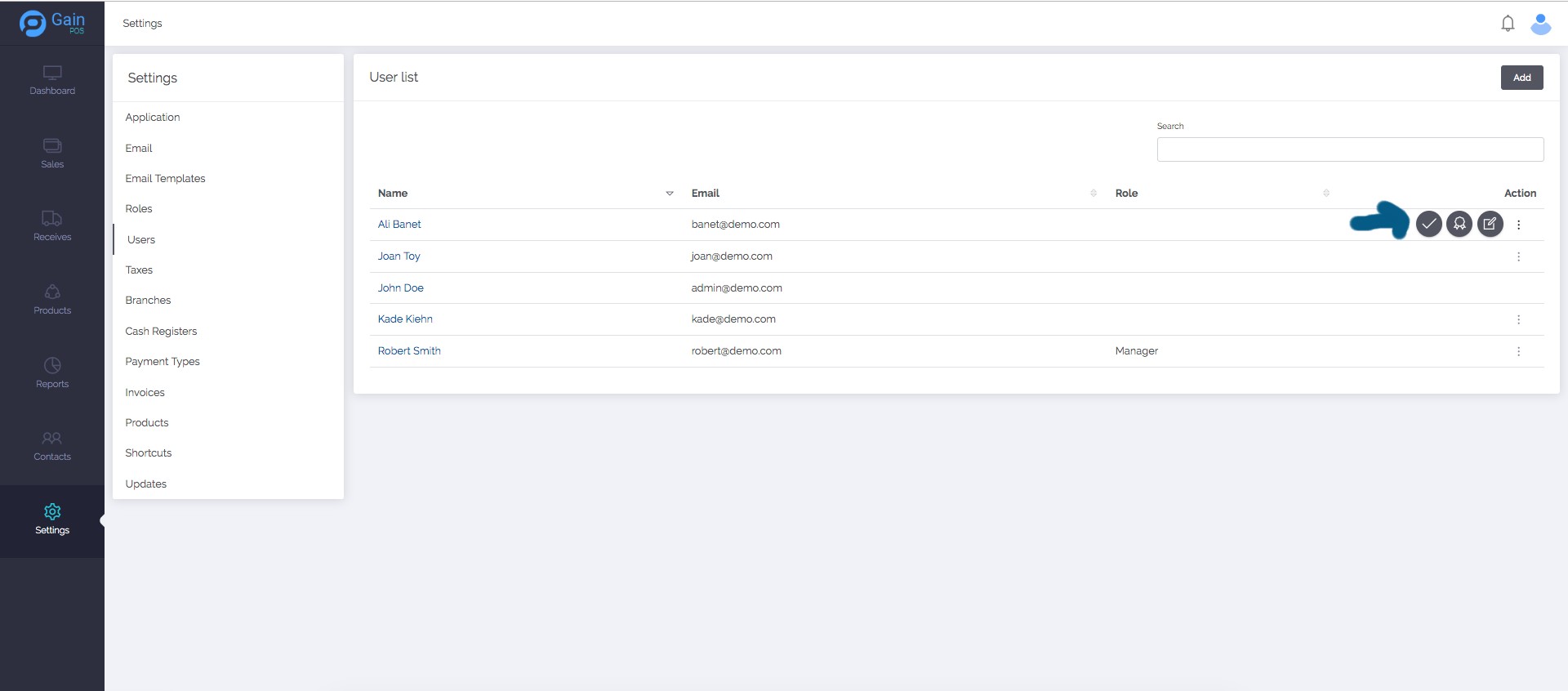Open the three-dot menu for Joan Toy
Image resolution: width=1568 pixels, height=691 pixels.
click(x=1518, y=256)
